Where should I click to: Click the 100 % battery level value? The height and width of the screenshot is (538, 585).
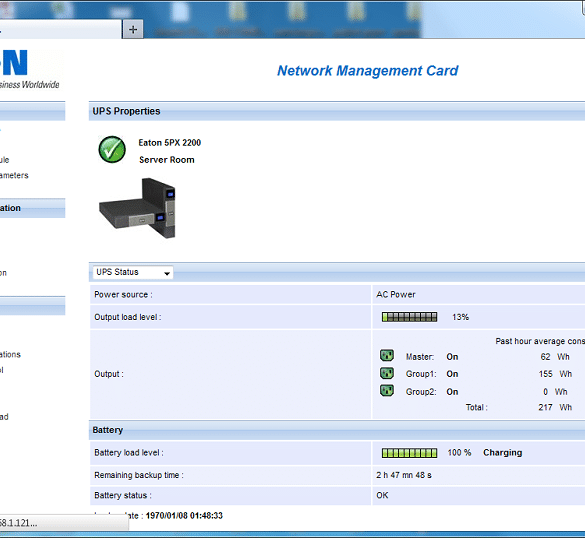pos(459,453)
